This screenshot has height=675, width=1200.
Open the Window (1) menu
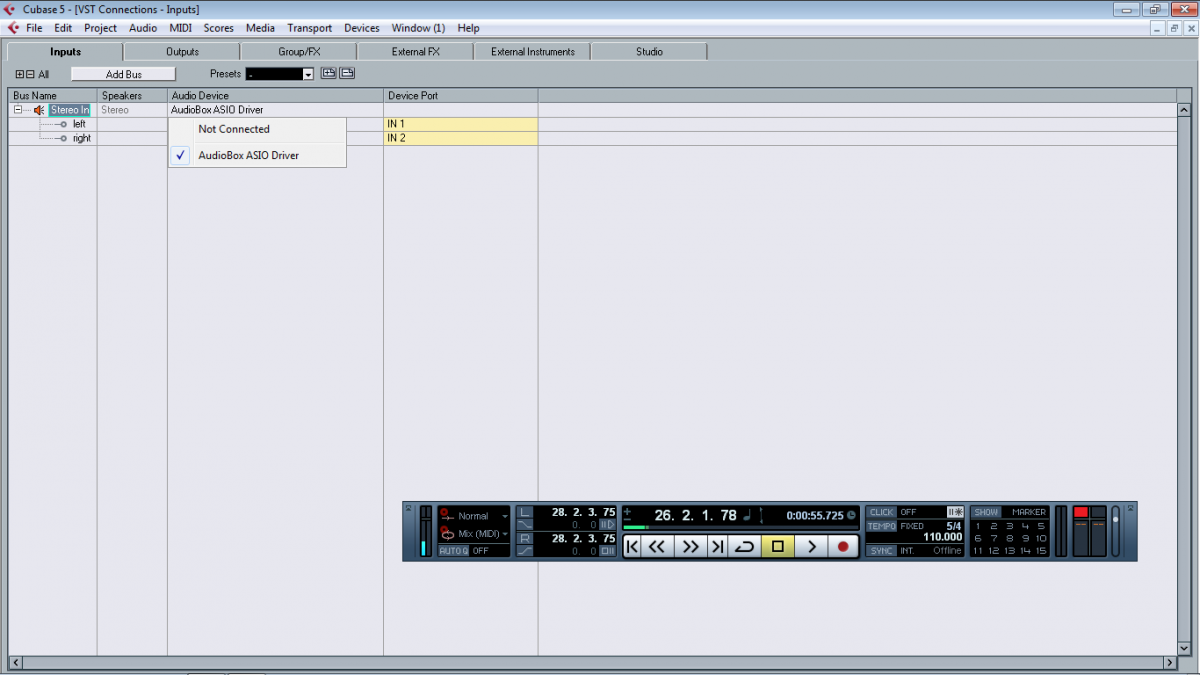click(x=418, y=28)
